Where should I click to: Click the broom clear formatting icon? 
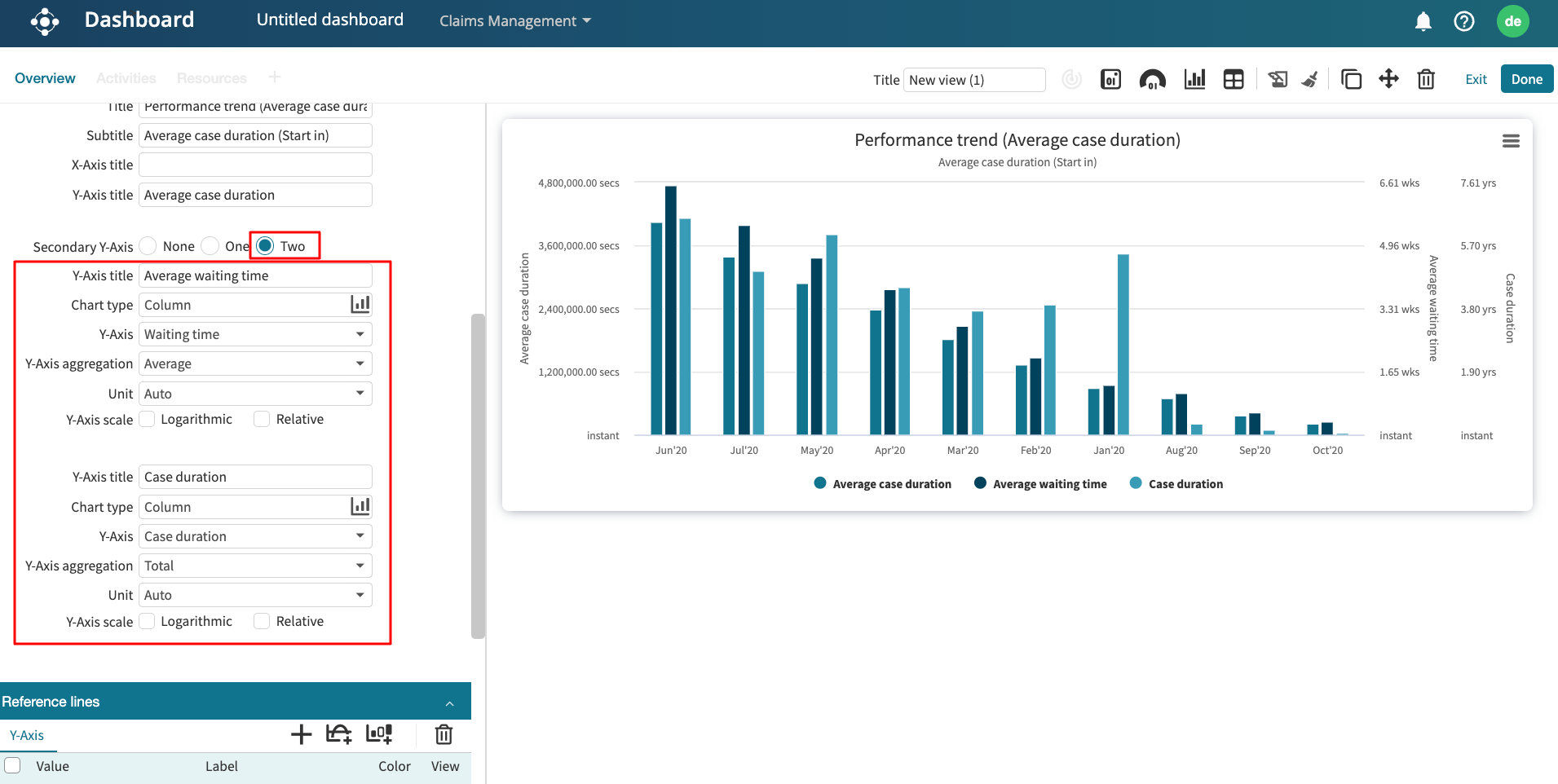pos(1310,79)
